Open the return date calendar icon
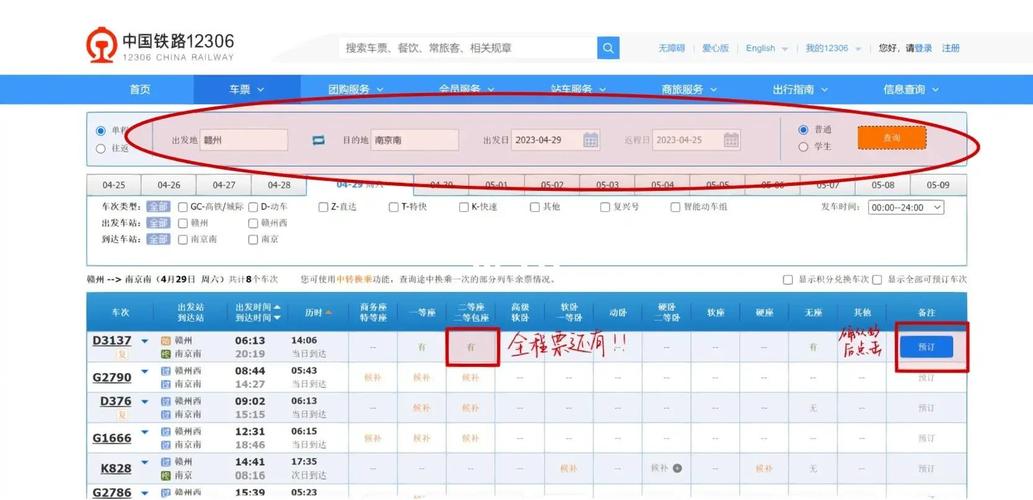The height and width of the screenshot is (500, 1033). pyautogui.click(x=731, y=140)
